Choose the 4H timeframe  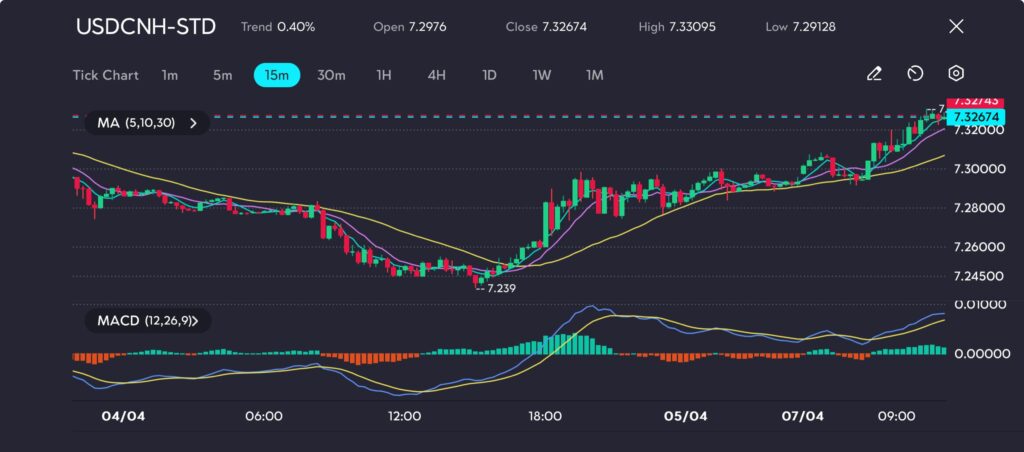[436, 75]
